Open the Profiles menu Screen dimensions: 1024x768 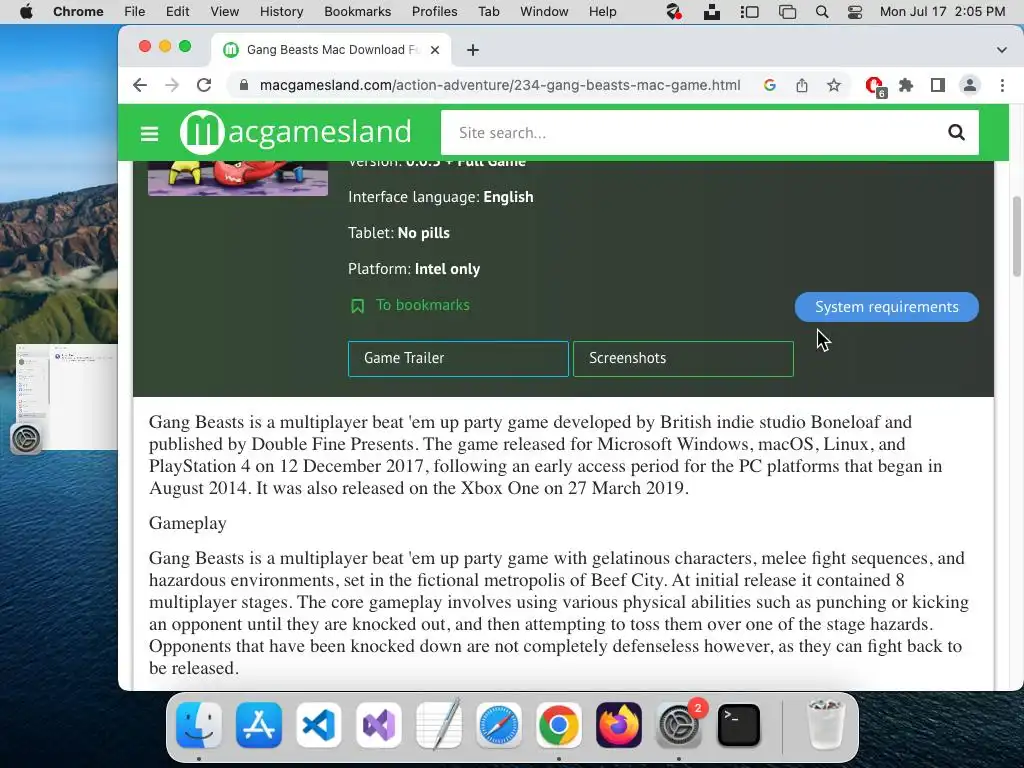(434, 11)
